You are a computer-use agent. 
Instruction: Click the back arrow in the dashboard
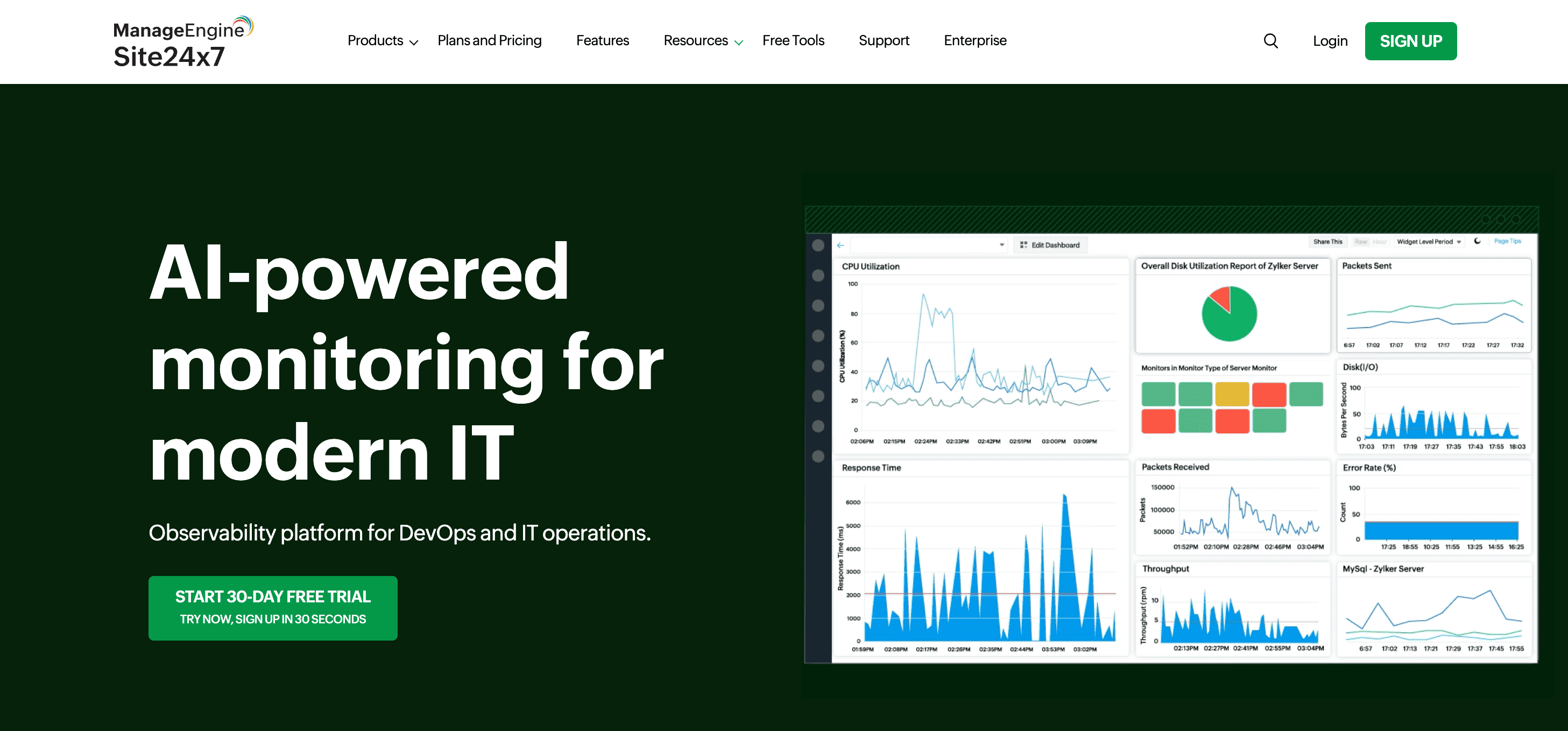(840, 245)
